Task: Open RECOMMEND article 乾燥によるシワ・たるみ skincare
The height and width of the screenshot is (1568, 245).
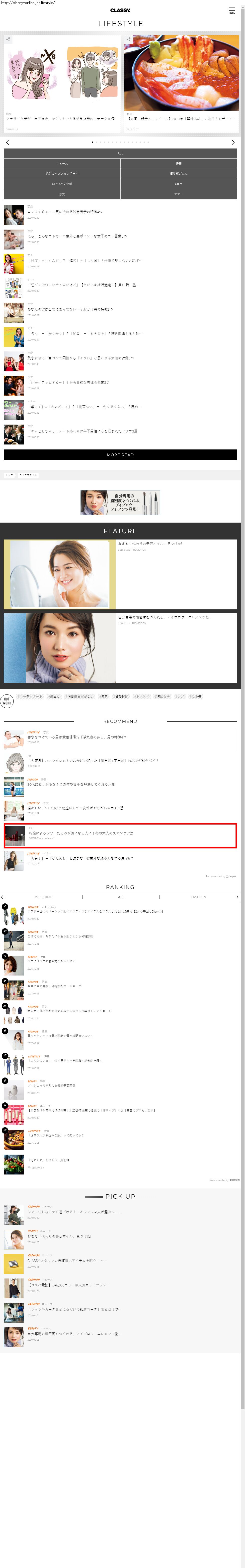Action: tap(120, 836)
